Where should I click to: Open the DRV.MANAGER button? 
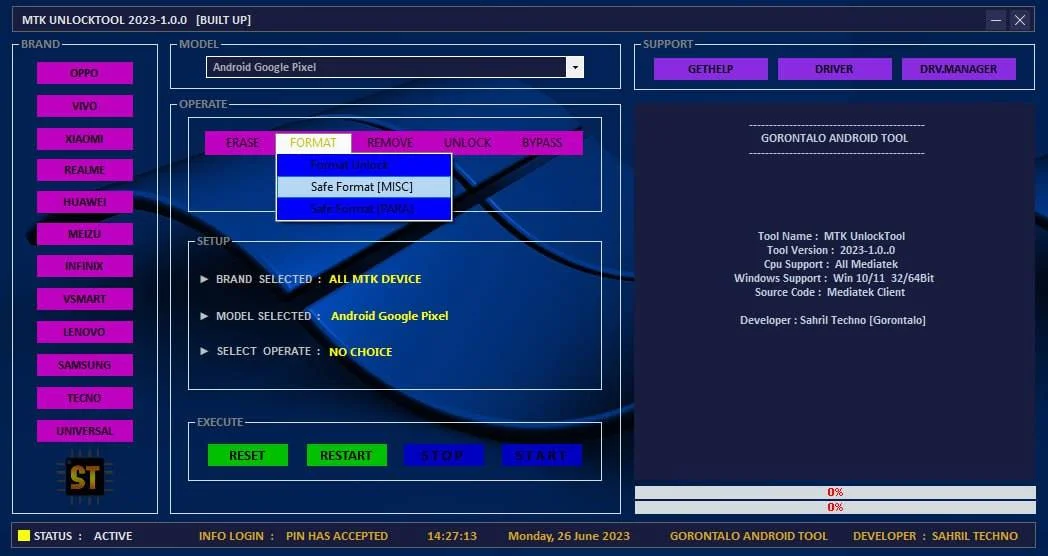958,69
